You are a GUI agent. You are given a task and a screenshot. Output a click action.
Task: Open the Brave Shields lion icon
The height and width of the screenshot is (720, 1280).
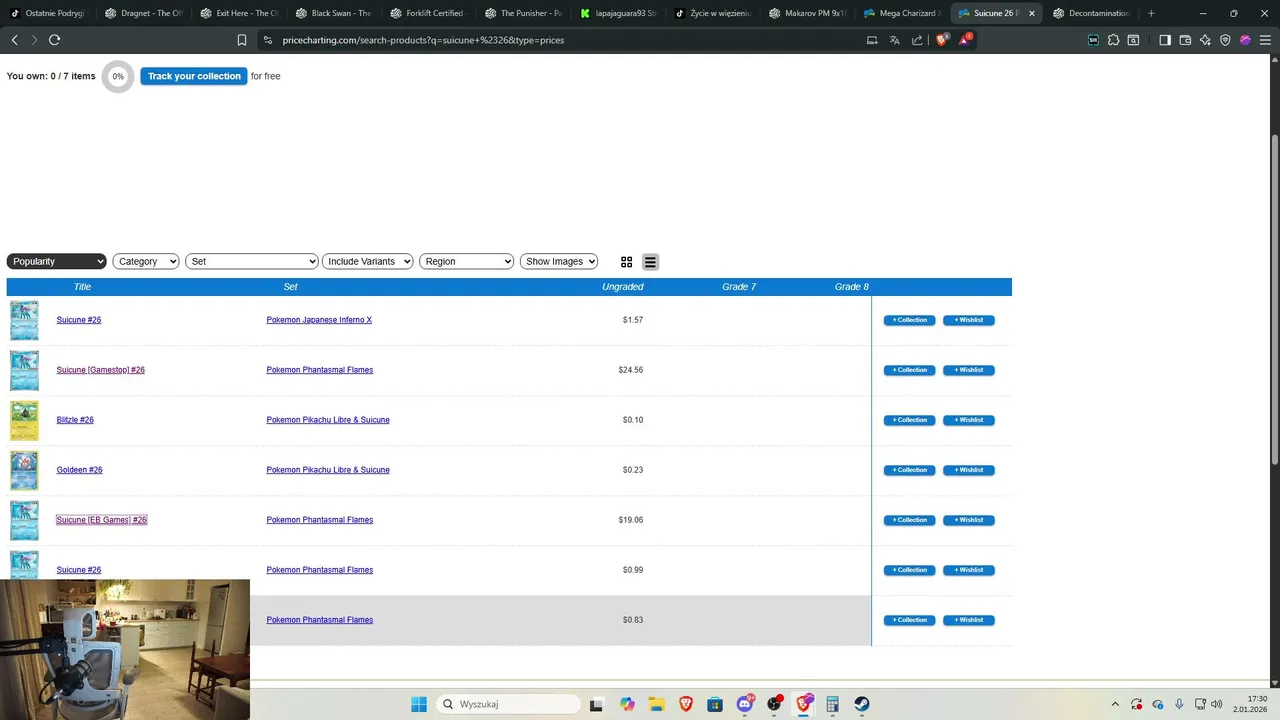coord(942,40)
